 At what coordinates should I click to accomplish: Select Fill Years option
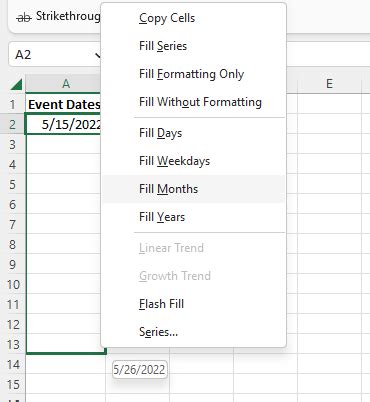[193, 217]
